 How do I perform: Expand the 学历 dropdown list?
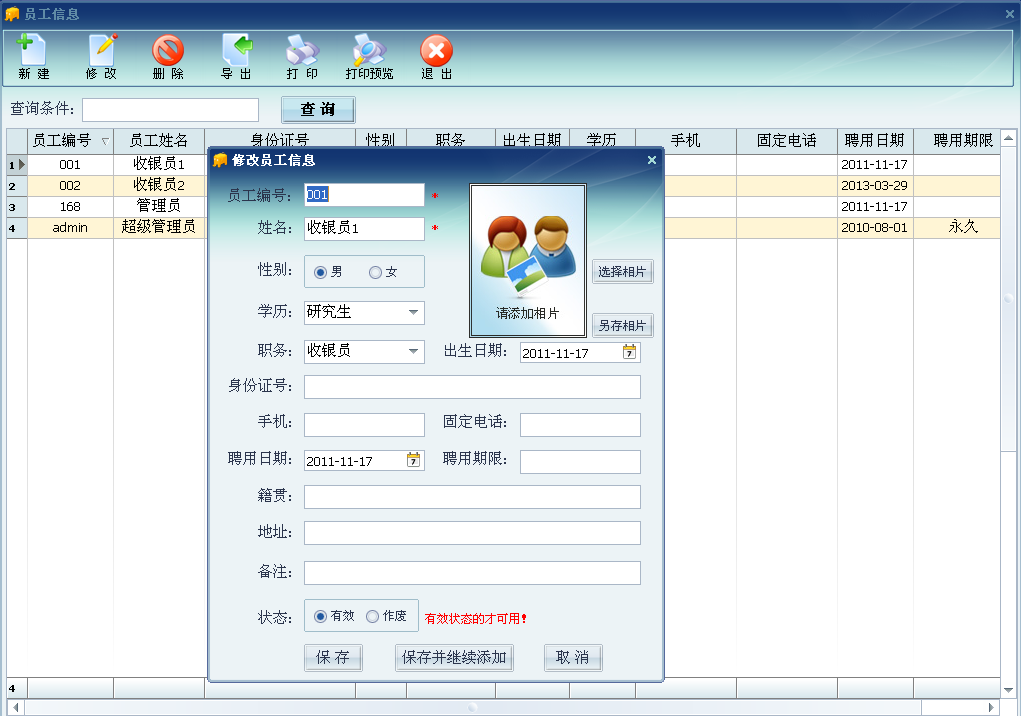click(414, 313)
